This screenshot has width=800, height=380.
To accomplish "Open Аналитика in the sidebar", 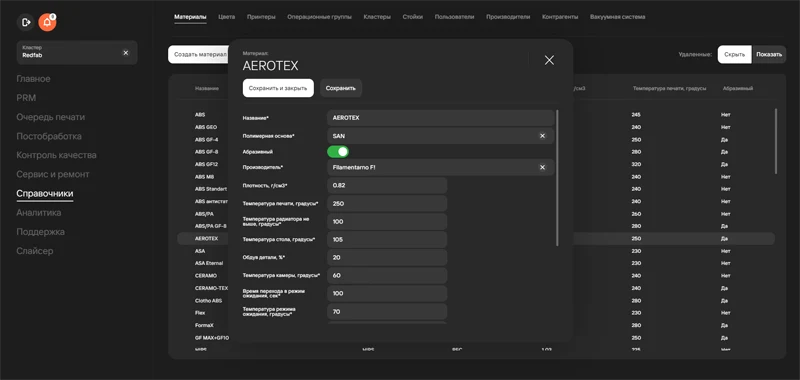I will click(39, 213).
